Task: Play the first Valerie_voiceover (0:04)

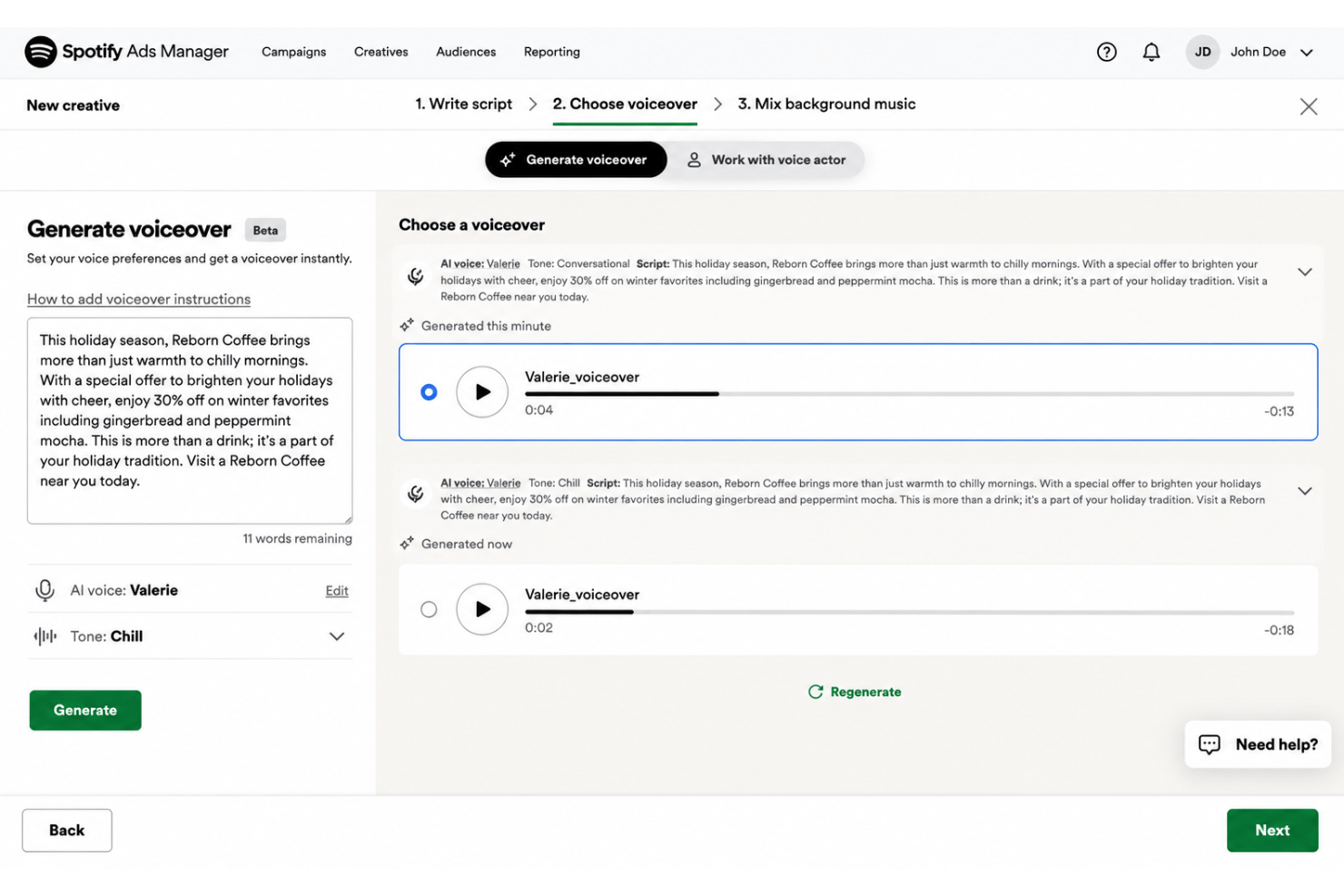Action: click(482, 392)
